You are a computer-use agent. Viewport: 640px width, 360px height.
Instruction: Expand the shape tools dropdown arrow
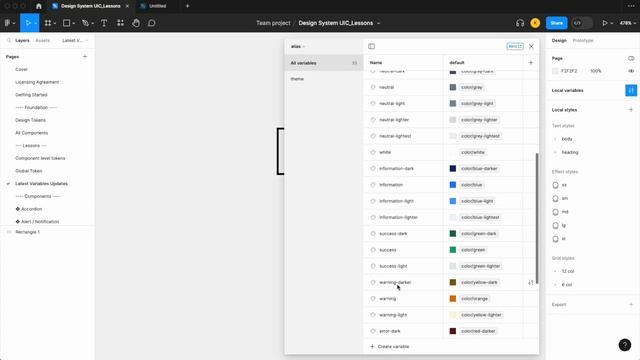[x=73, y=23]
